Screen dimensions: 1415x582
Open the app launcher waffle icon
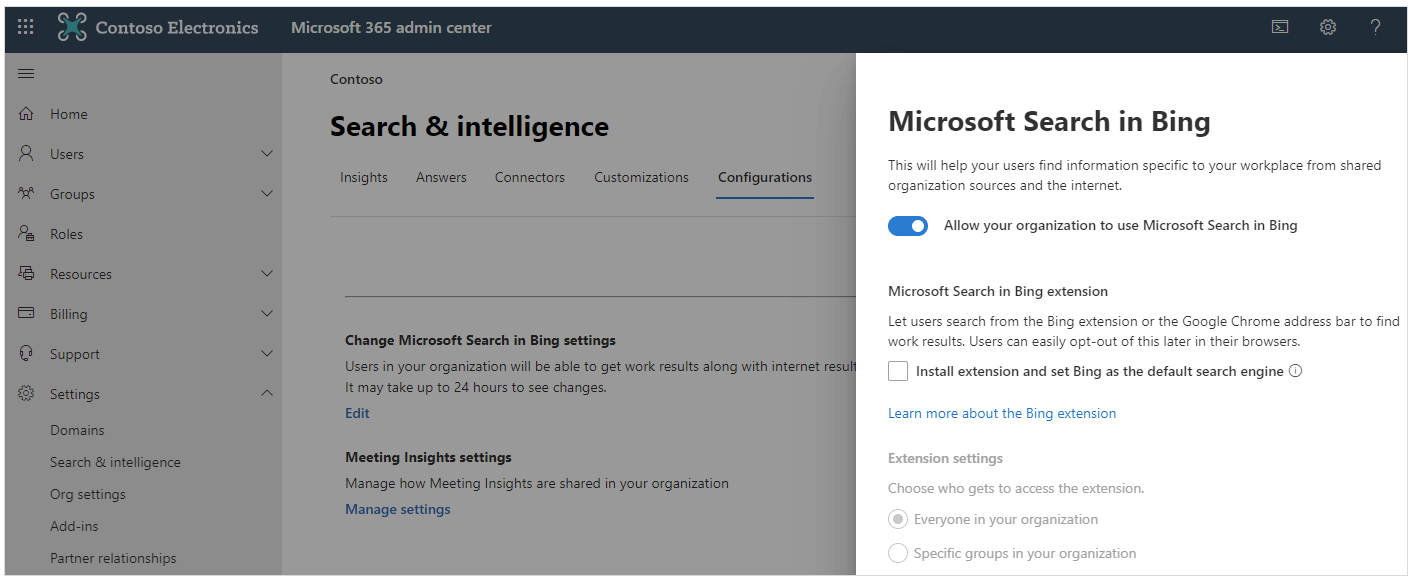tap(26, 27)
